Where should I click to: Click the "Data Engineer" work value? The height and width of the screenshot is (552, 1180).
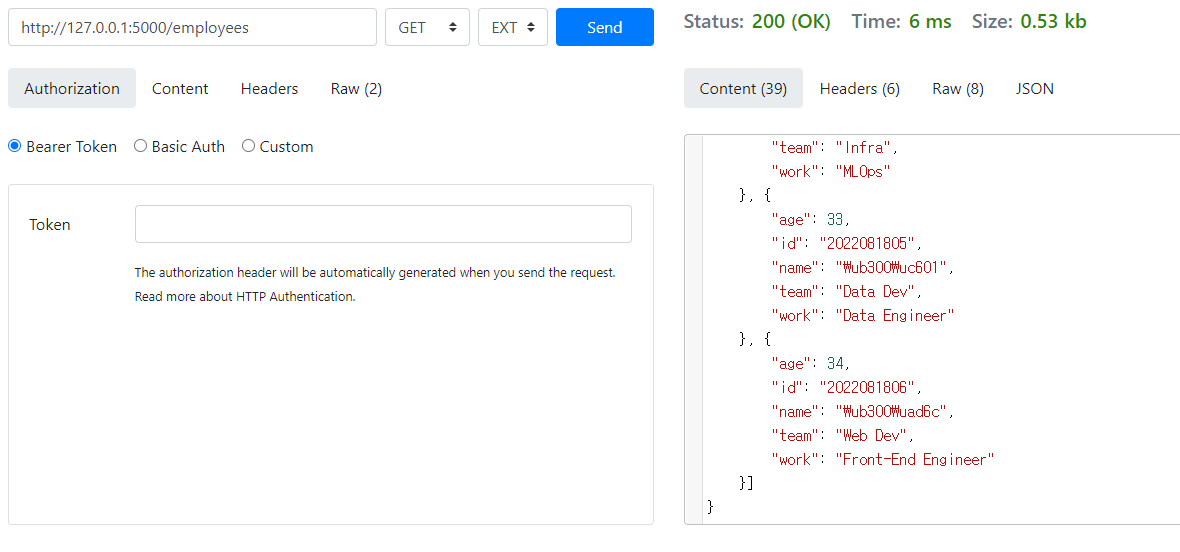(895, 316)
